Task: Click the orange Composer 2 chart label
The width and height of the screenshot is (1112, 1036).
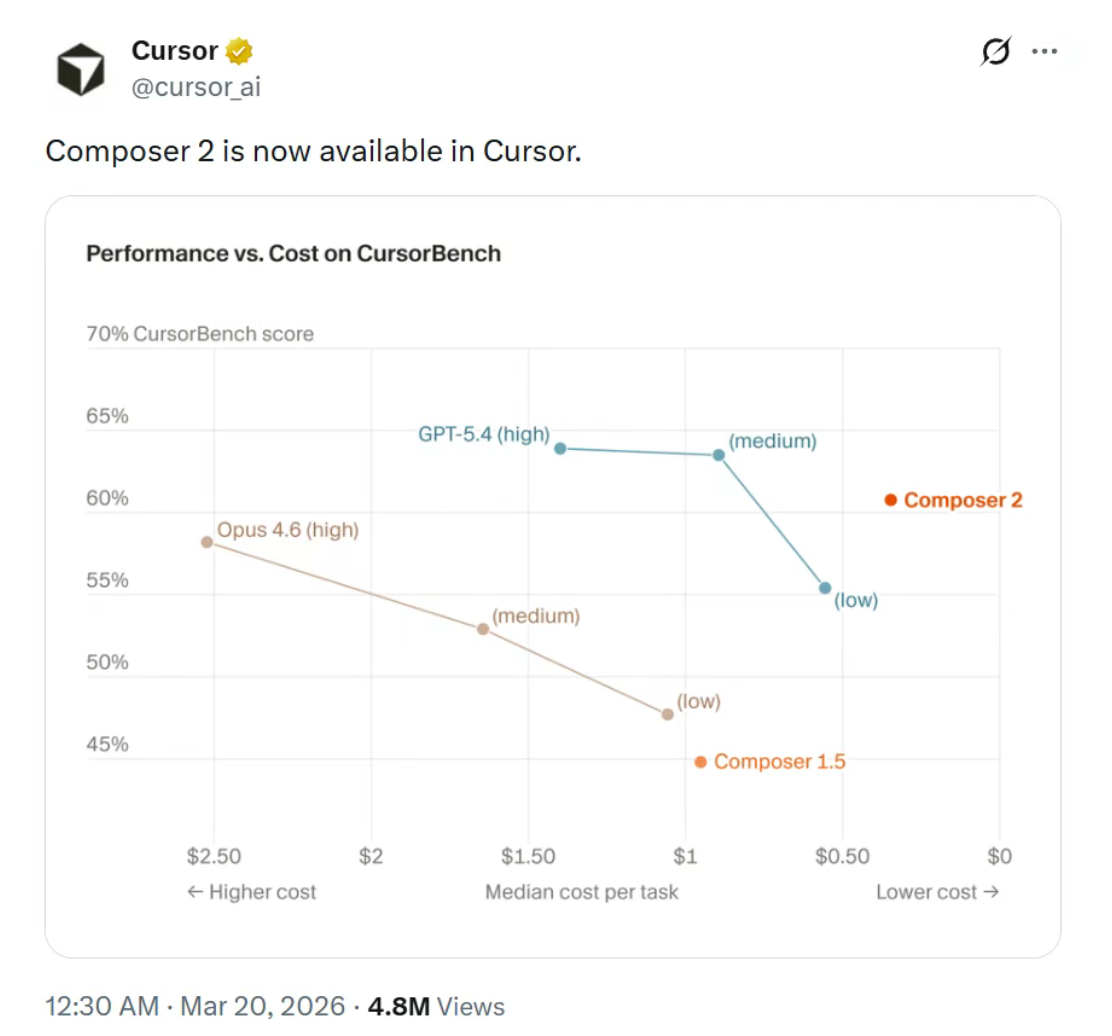Action: [x=963, y=500]
